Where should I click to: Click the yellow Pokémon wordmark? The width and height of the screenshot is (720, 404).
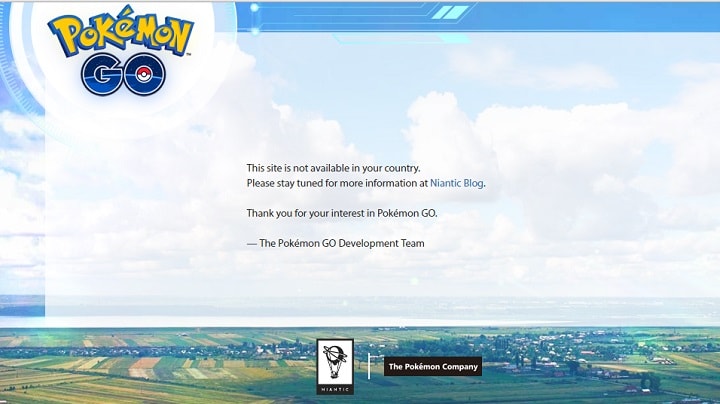[x=122, y=37]
